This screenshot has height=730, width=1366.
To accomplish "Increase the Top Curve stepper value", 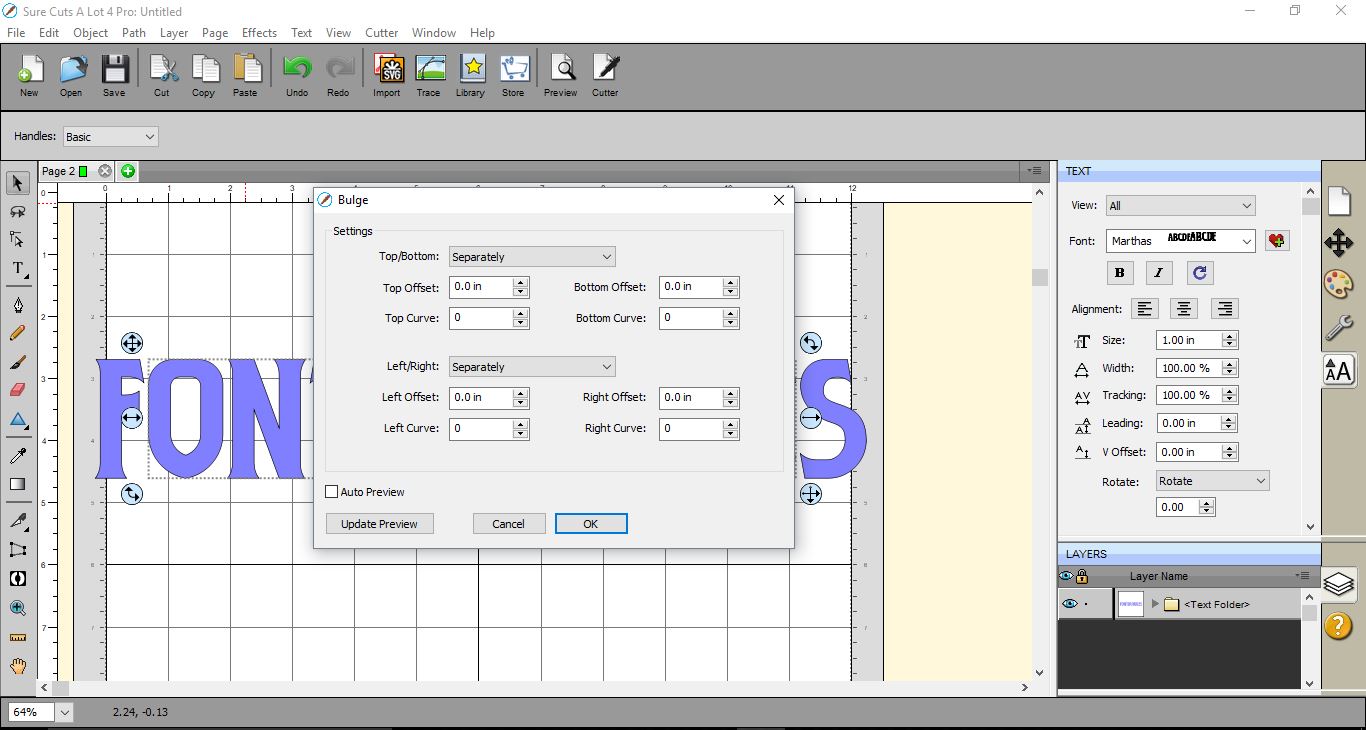I will coord(520,313).
